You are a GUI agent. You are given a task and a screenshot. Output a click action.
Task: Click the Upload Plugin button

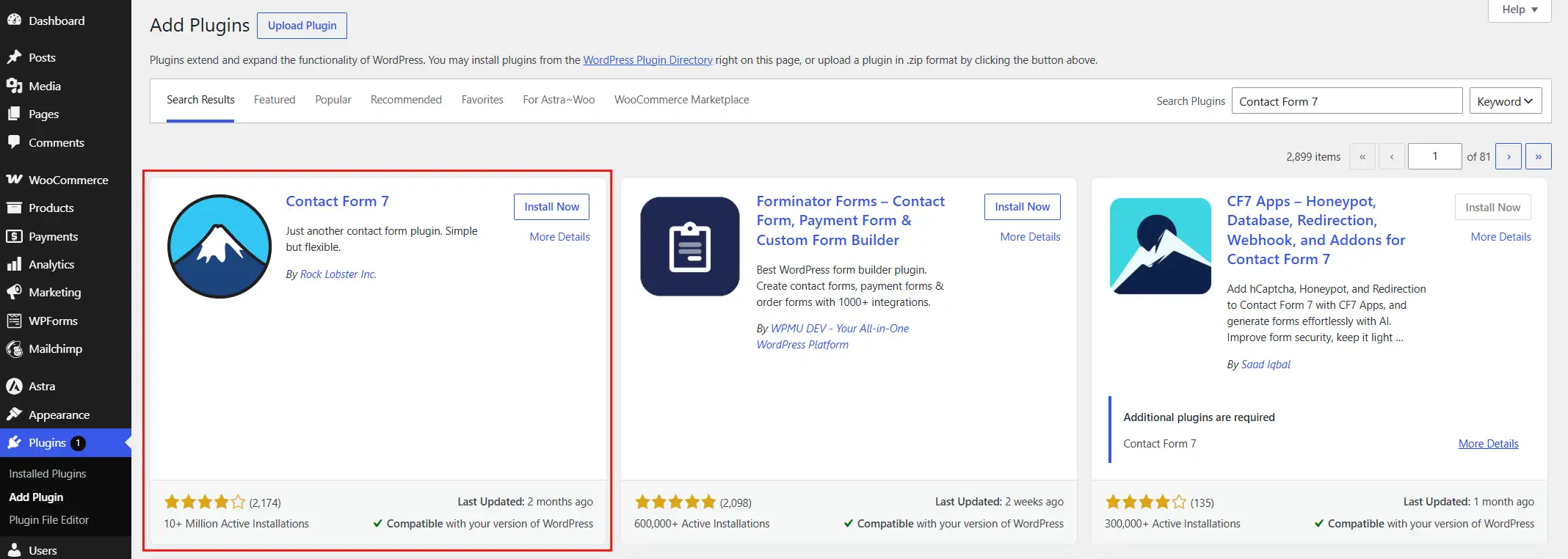coord(302,26)
